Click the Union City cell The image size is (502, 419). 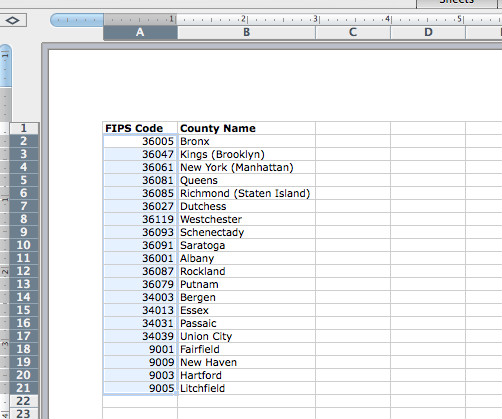click(246, 336)
